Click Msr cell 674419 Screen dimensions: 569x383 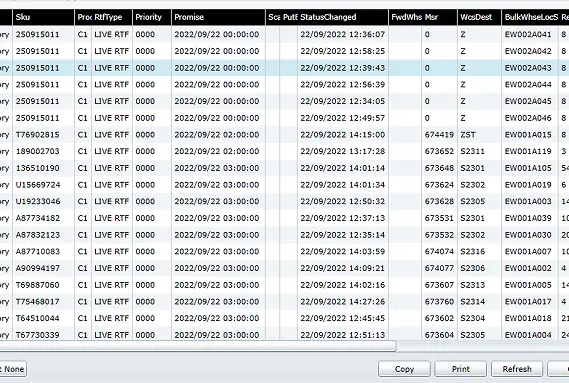(x=439, y=135)
